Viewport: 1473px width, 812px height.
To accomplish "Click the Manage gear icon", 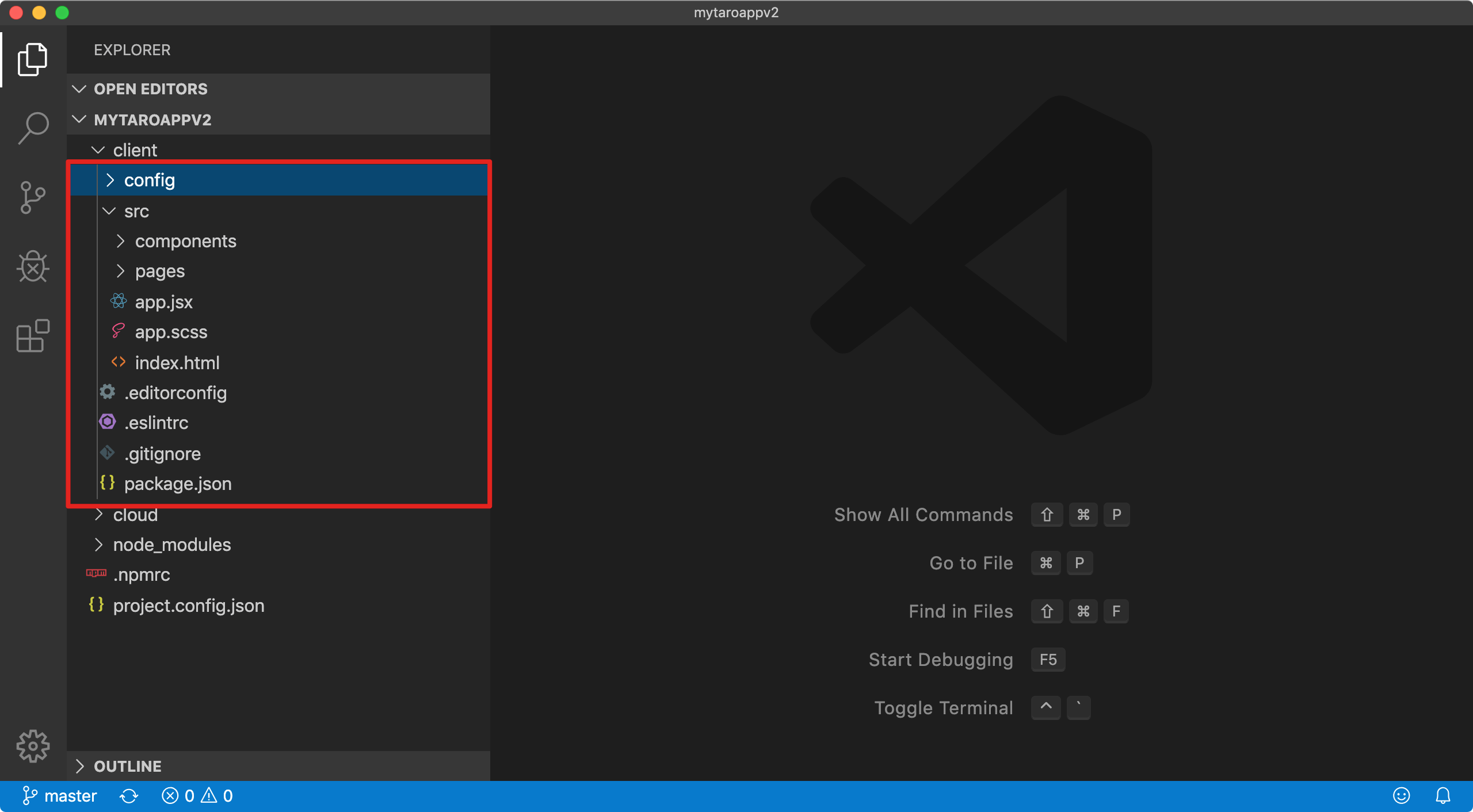I will 33,746.
